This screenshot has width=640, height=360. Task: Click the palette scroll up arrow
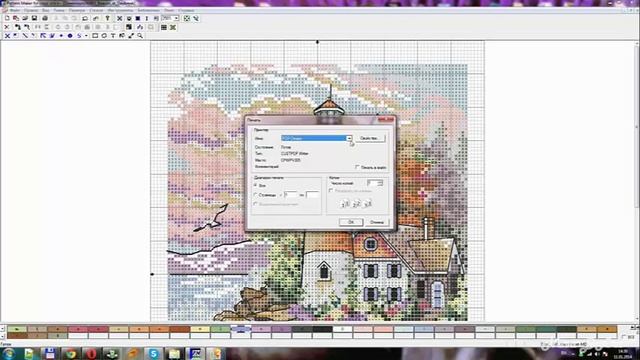(3, 329)
